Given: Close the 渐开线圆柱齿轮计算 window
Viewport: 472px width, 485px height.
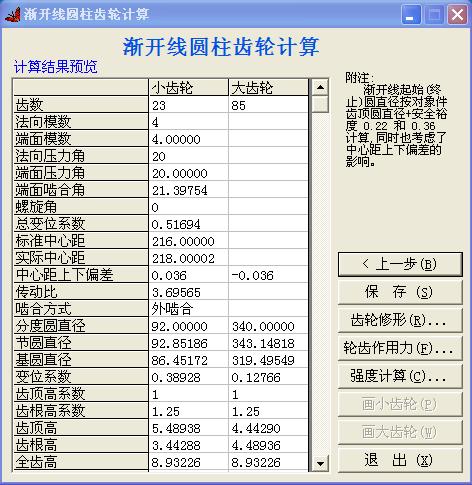Looking at the screenshot, I should (457, 15).
